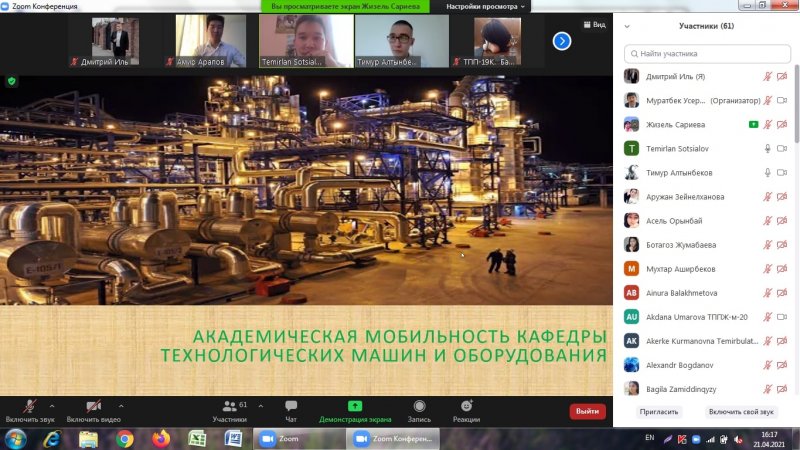Open the Чат chat panel
Screen dimensions: 800x450
tap(291, 411)
